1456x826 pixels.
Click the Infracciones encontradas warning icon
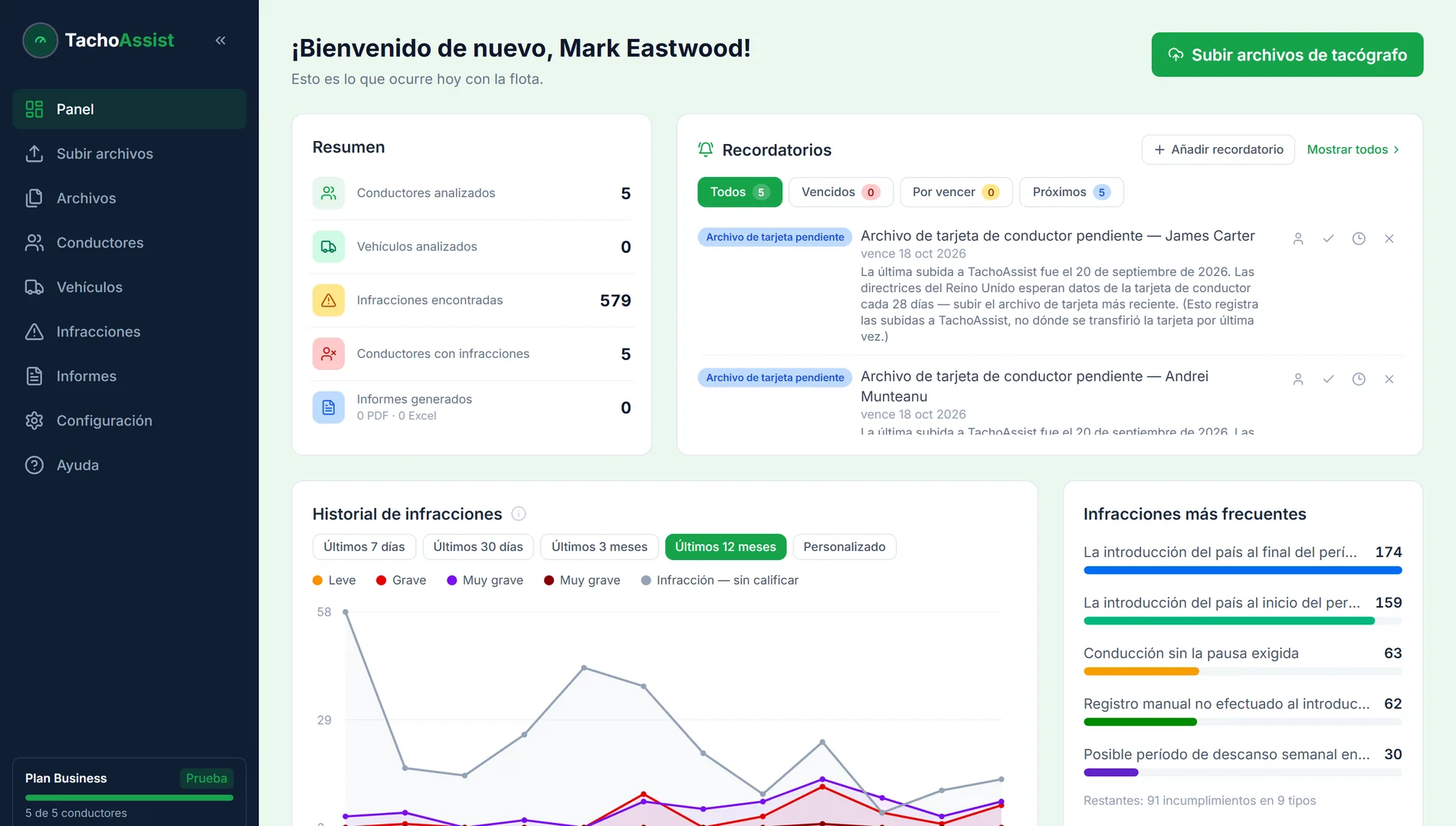coord(329,300)
